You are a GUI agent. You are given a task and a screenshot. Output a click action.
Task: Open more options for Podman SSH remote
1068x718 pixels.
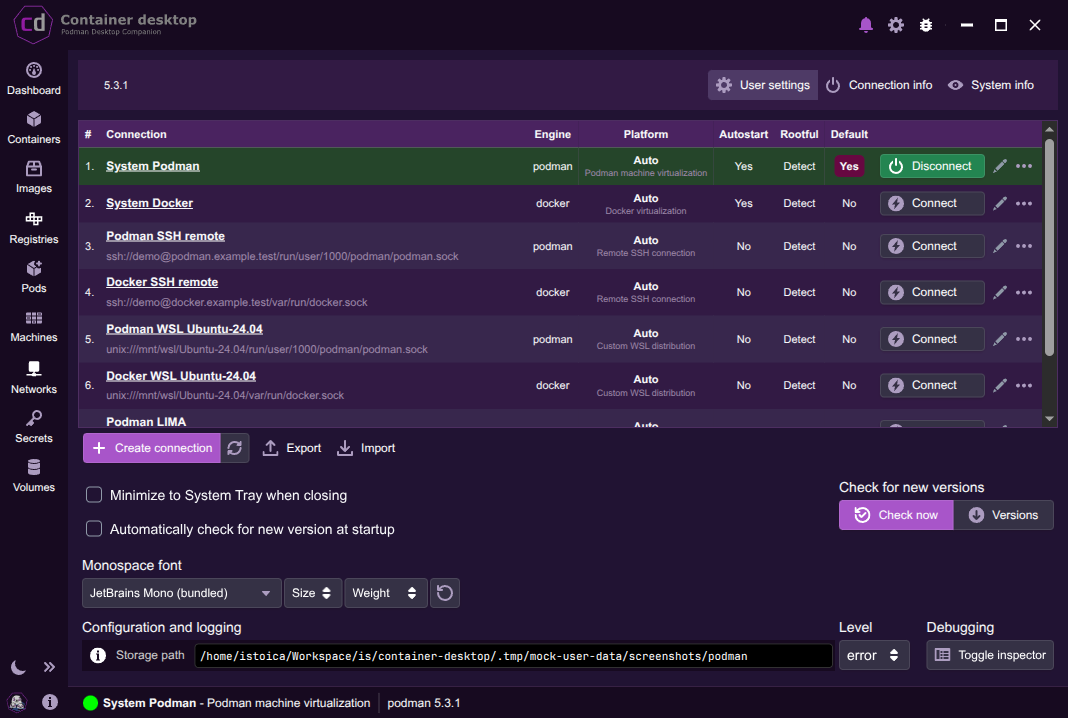pos(1024,246)
